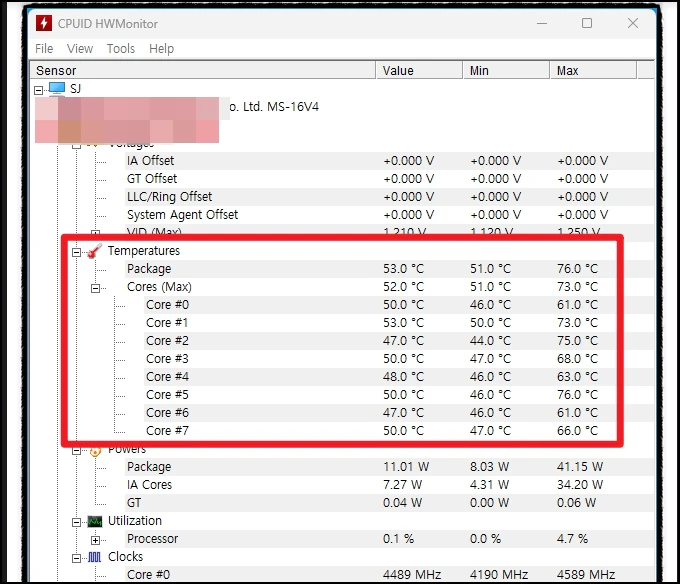Image resolution: width=680 pixels, height=584 pixels.
Task: Click the Package max value 76.0 °C
Action: 577,269
